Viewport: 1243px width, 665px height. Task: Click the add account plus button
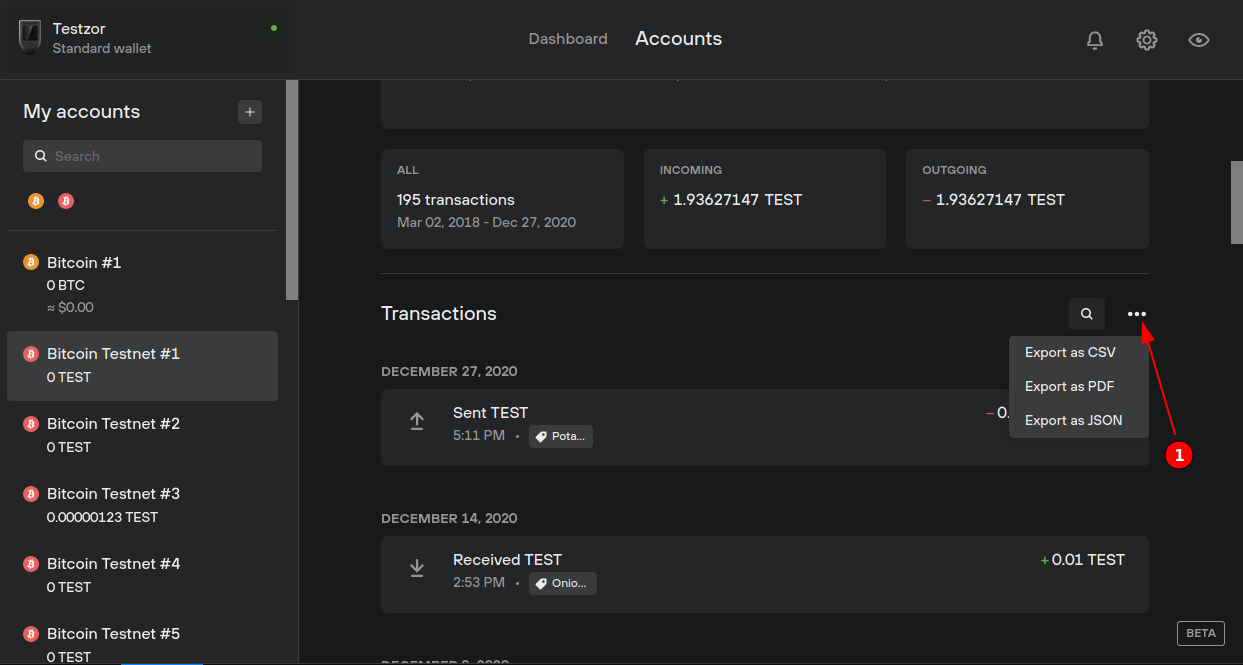[x=250, y=112]
